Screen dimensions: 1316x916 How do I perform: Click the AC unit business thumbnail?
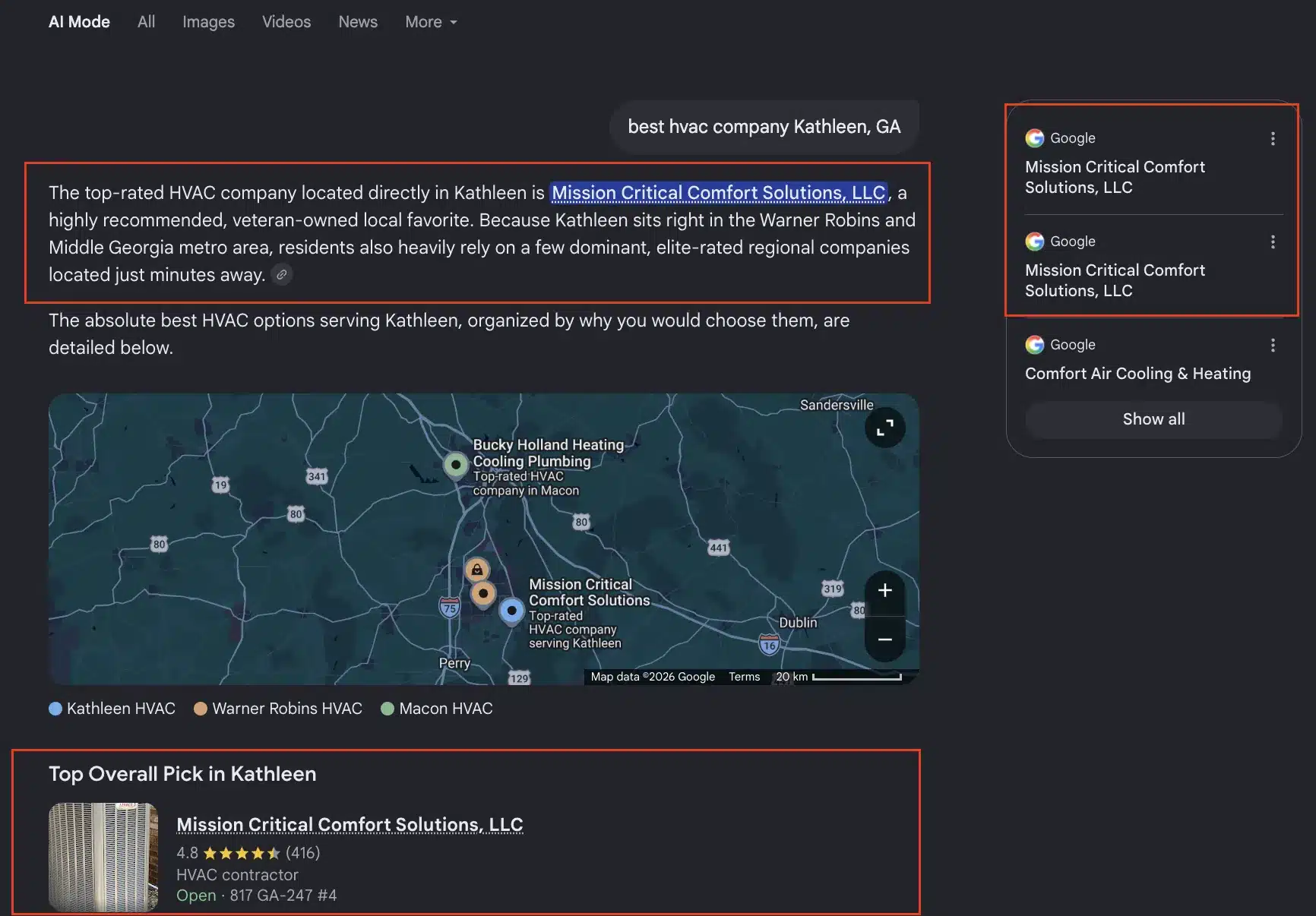click(x=103, y=857)
